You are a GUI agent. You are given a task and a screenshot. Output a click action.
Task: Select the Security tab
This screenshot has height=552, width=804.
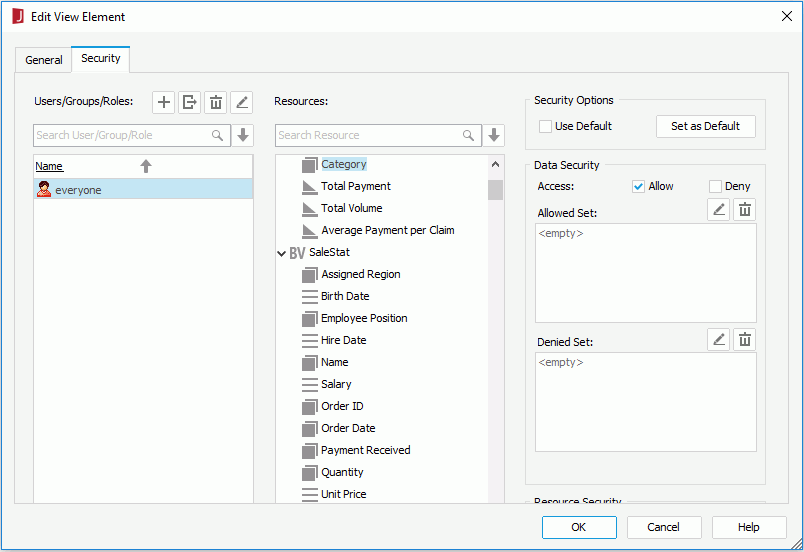[100, 58]
